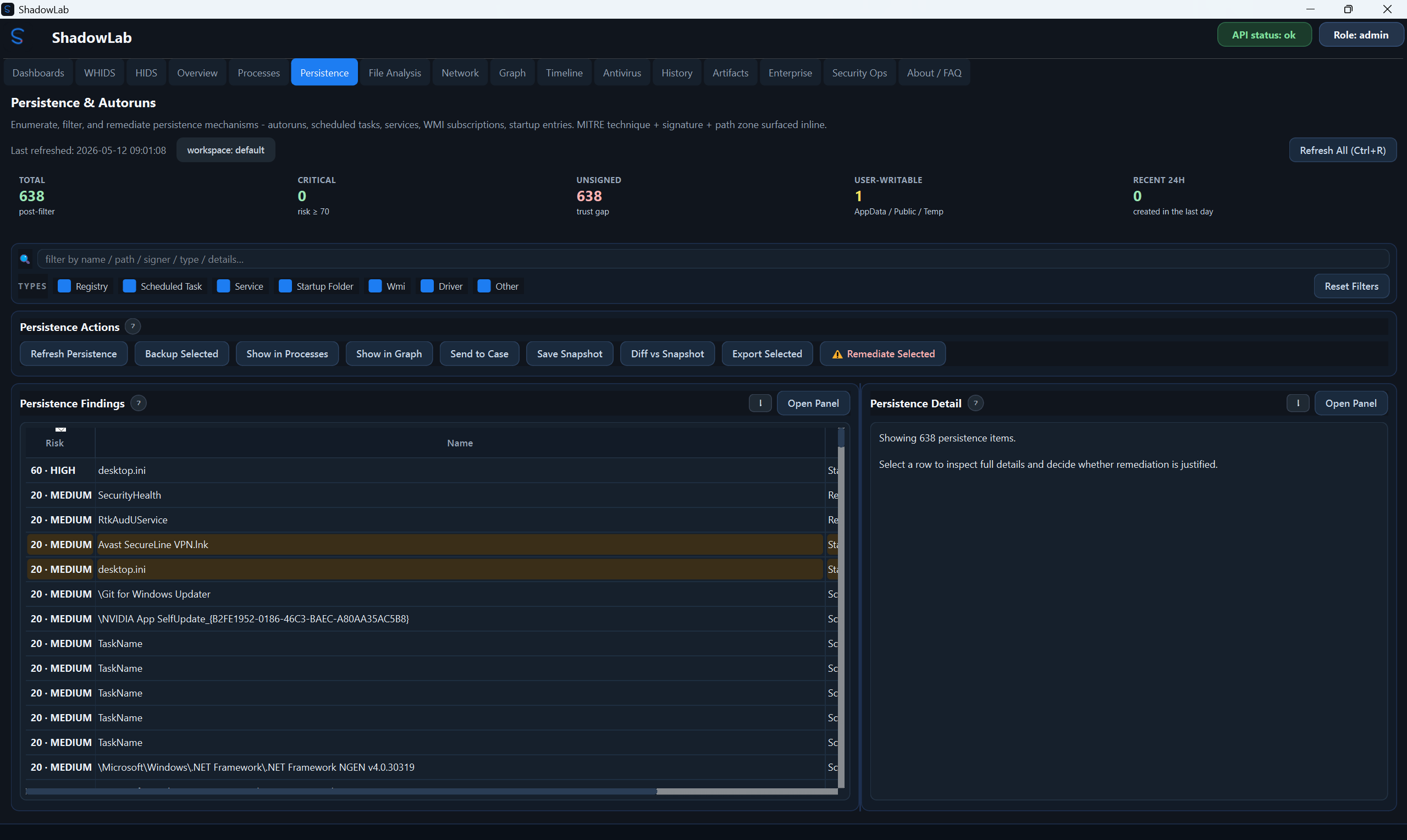
Task: Click Send to Case button
Action: [x=479, y=354]
